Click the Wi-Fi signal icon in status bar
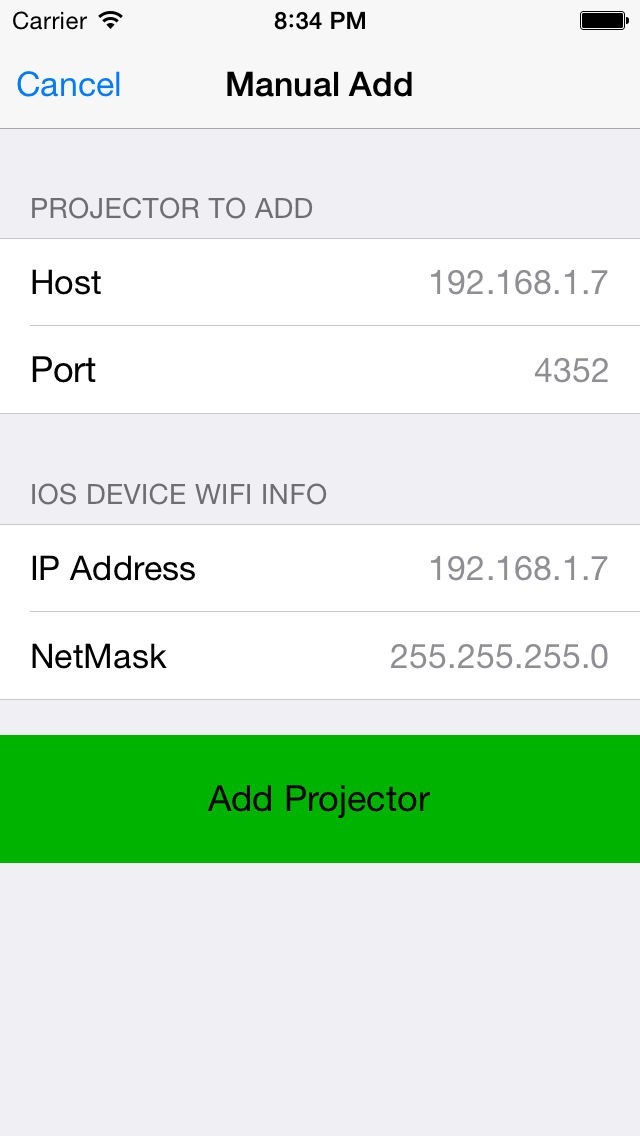 pos(112,21)
